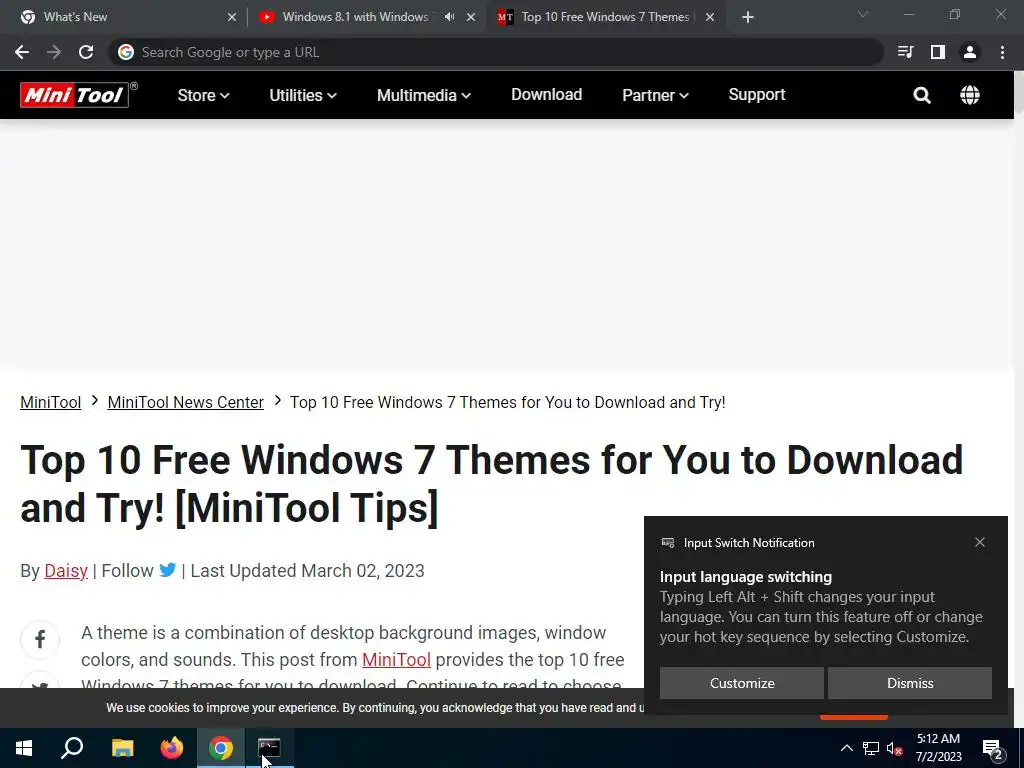The width and height of the screenshot is (1024, 768).
Task: Open Chrome media controls icon
Action: 905,52
